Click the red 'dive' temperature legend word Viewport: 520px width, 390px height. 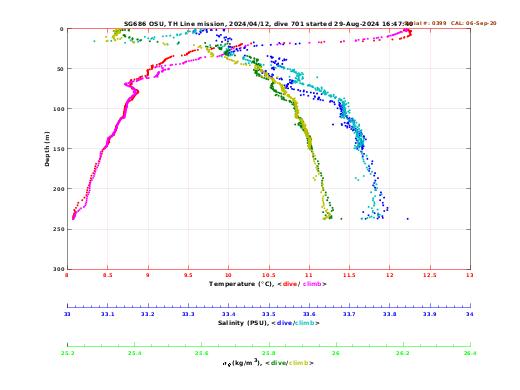pyautogui.click(x=290, y=284)
